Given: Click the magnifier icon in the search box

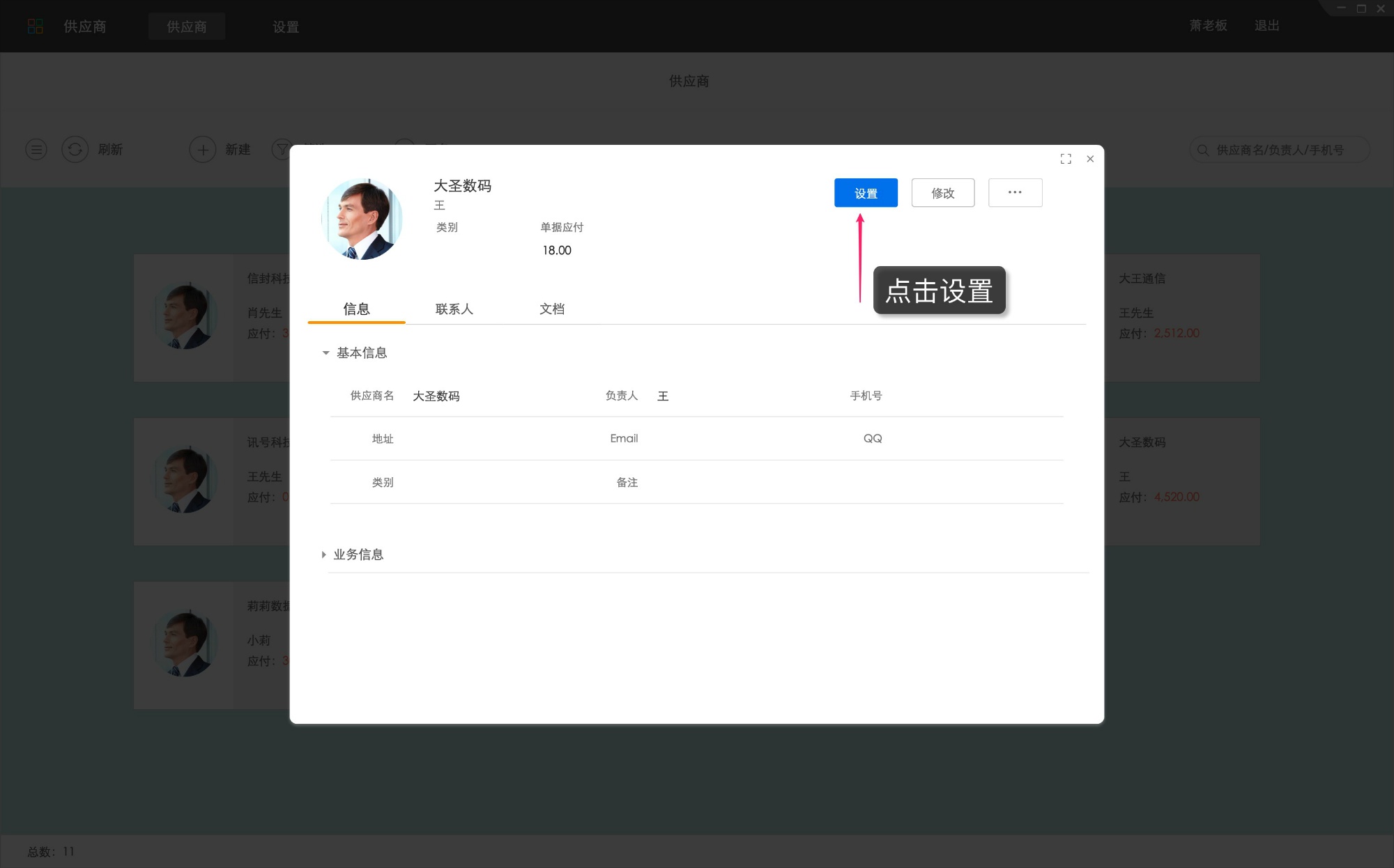Looking at the screenshot, I should click(x=1202, y=149).
